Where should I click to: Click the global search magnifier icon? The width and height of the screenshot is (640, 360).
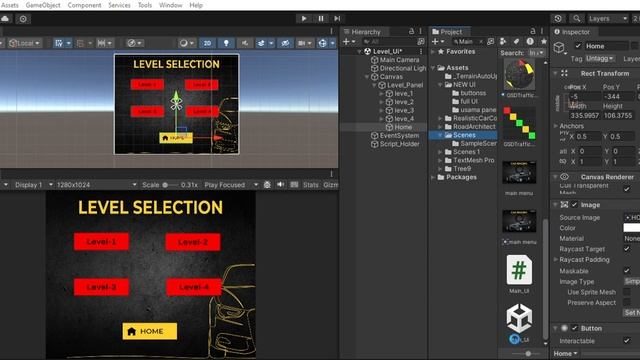[576, 18]
